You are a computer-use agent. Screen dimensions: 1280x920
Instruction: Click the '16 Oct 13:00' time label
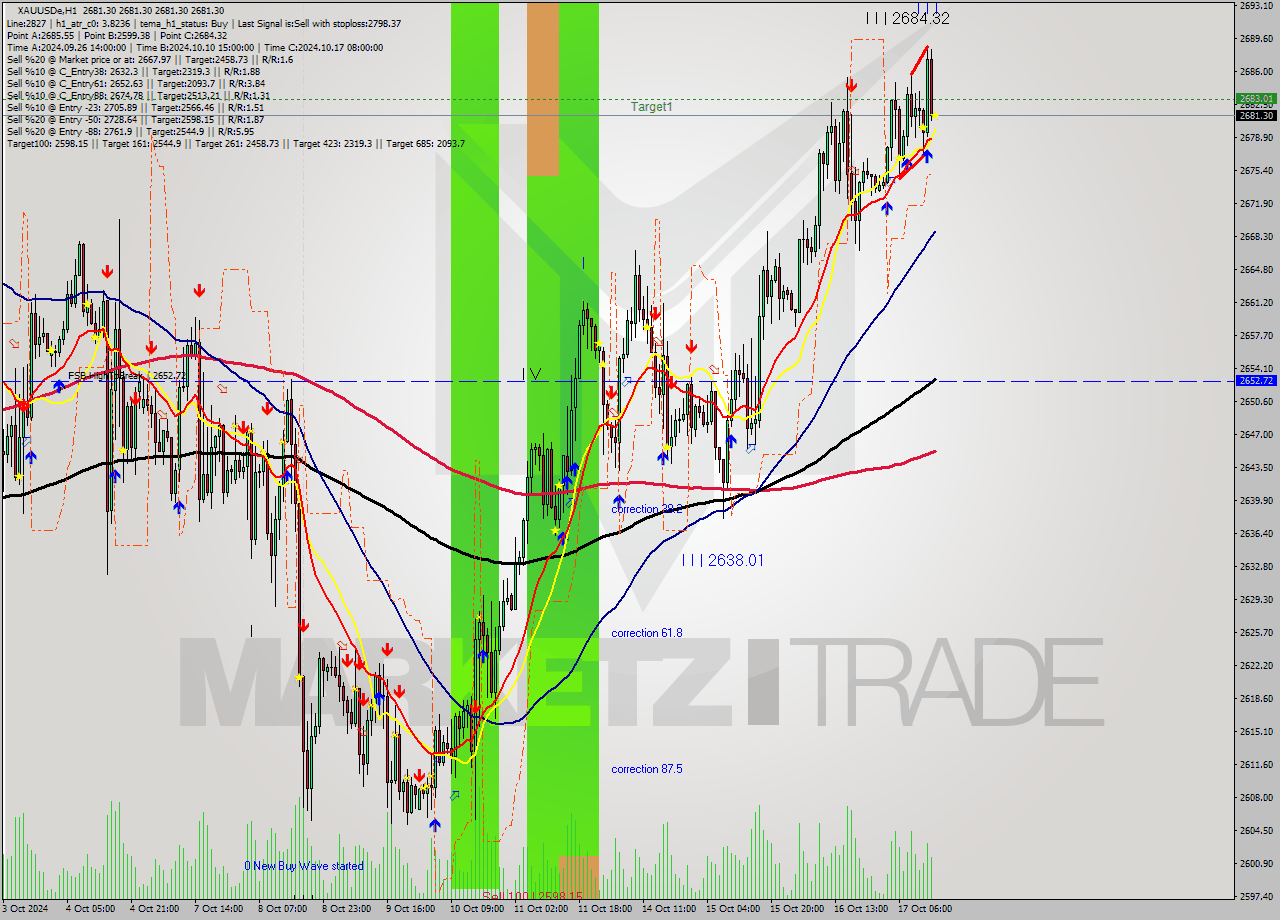pos(860,909)
